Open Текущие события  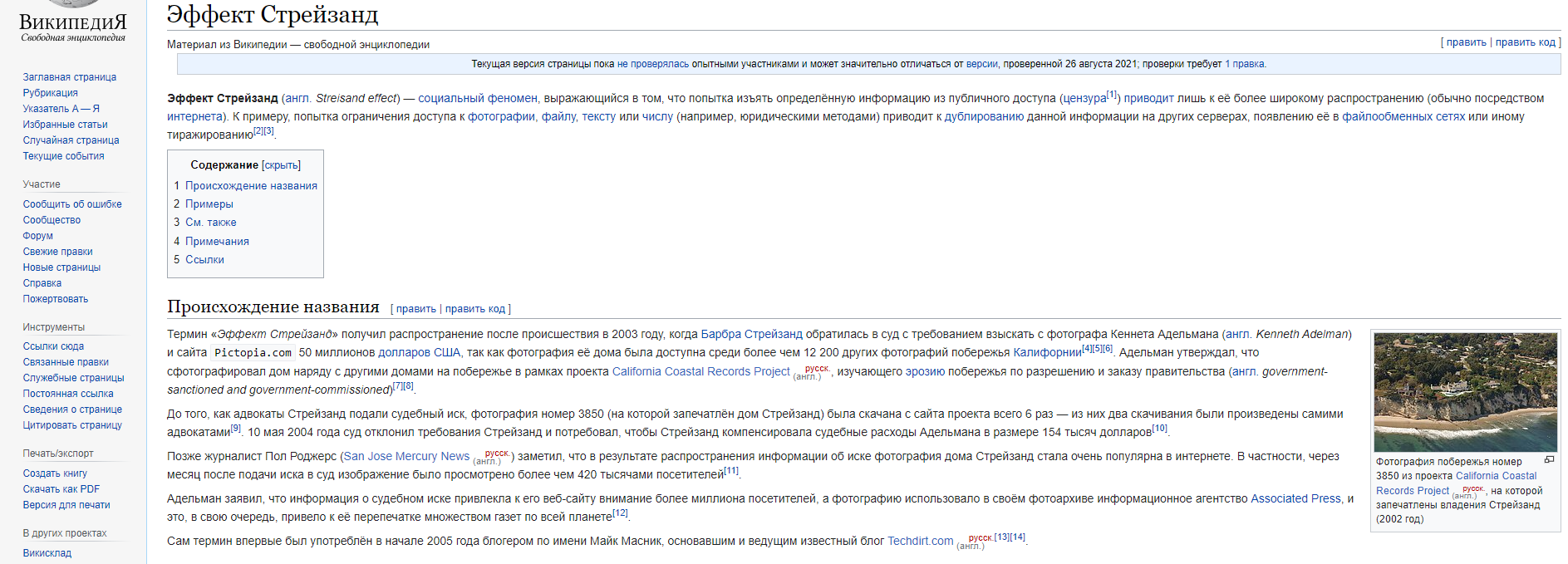[64, 156]
